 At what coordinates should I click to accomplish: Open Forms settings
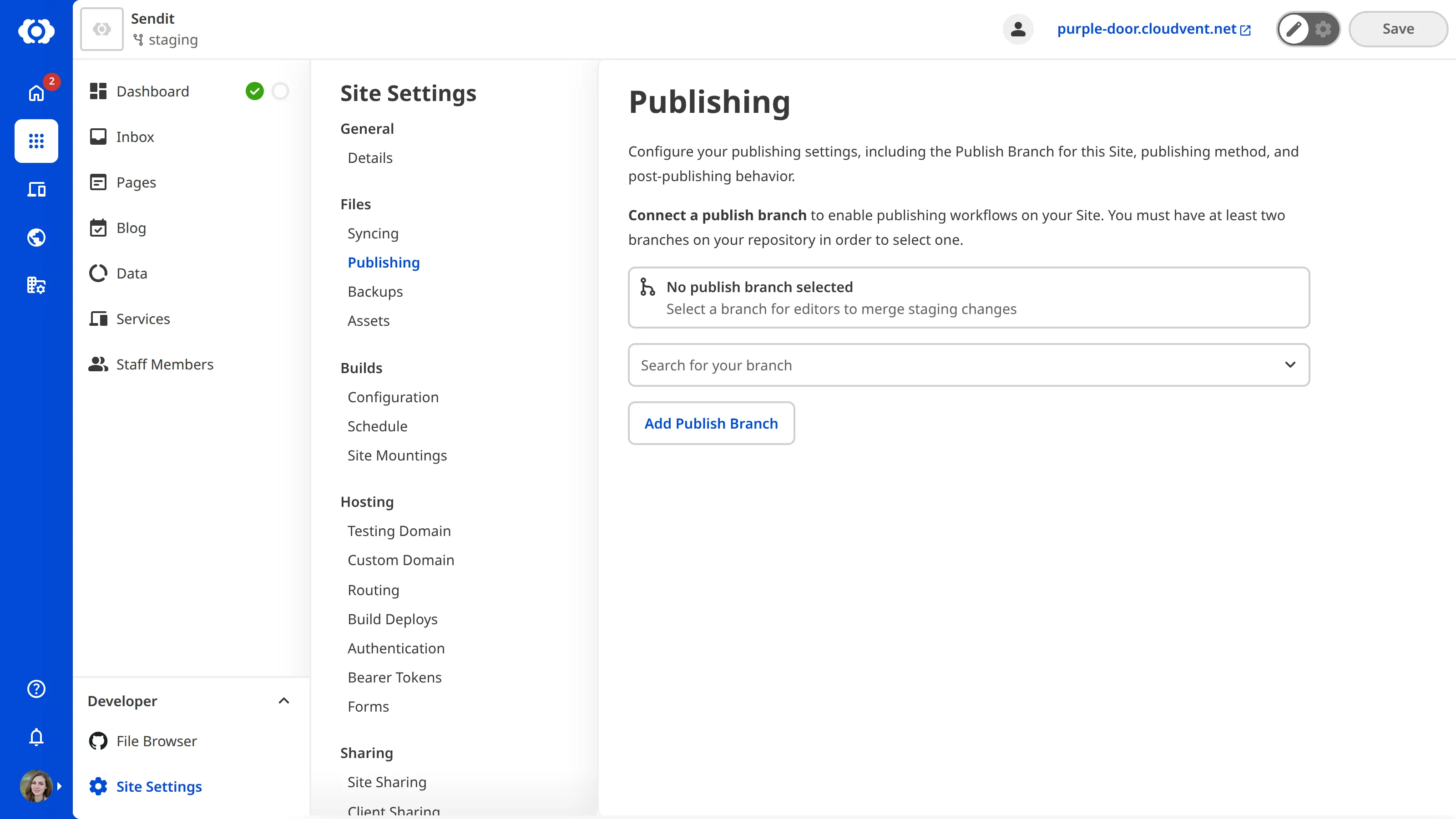point(369,706)
